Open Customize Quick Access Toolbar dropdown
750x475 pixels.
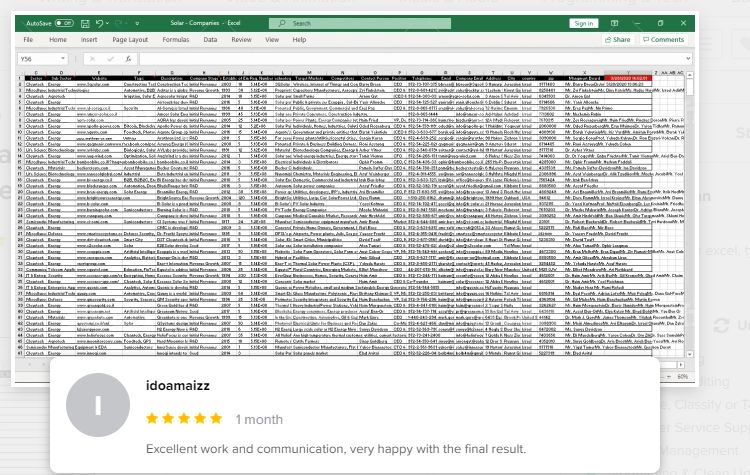[137, 23]
